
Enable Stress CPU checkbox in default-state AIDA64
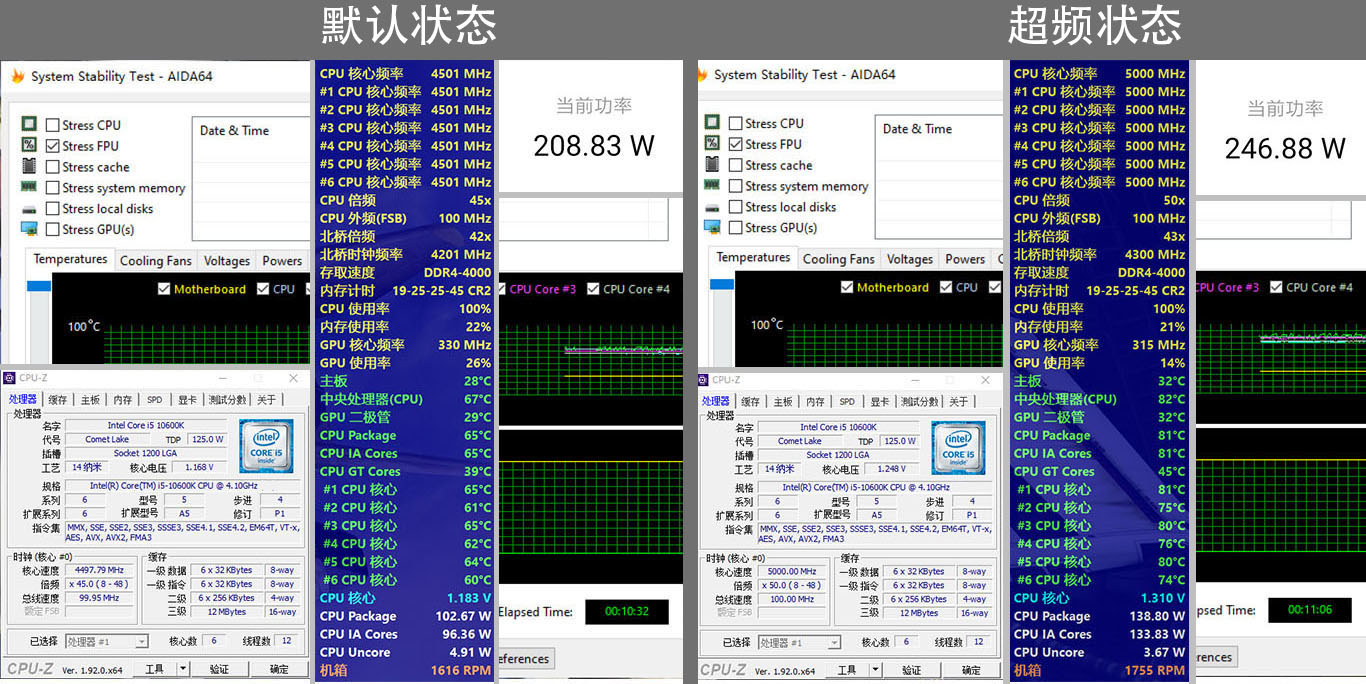53,125
